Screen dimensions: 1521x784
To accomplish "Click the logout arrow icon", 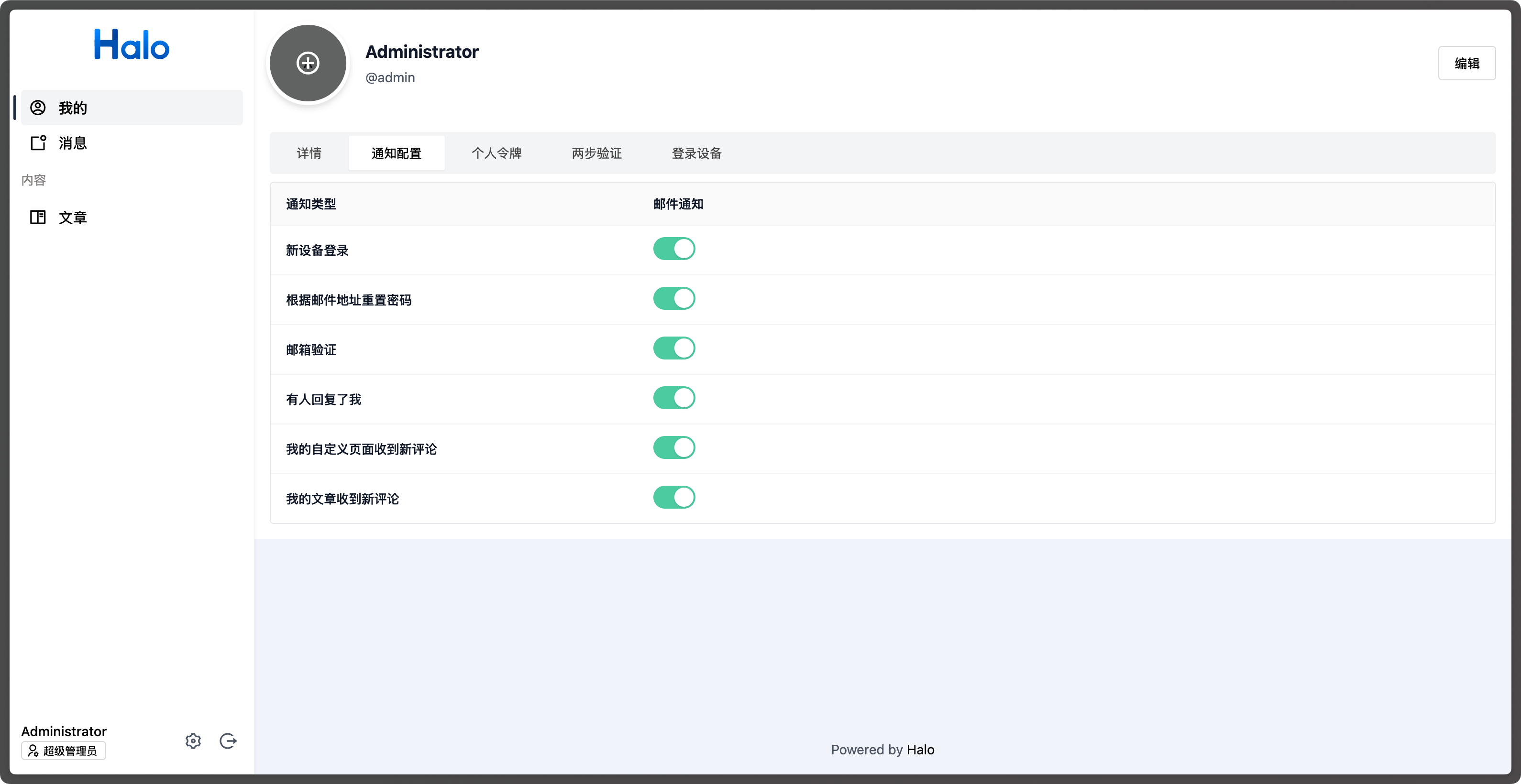I will tap(228, 741).
